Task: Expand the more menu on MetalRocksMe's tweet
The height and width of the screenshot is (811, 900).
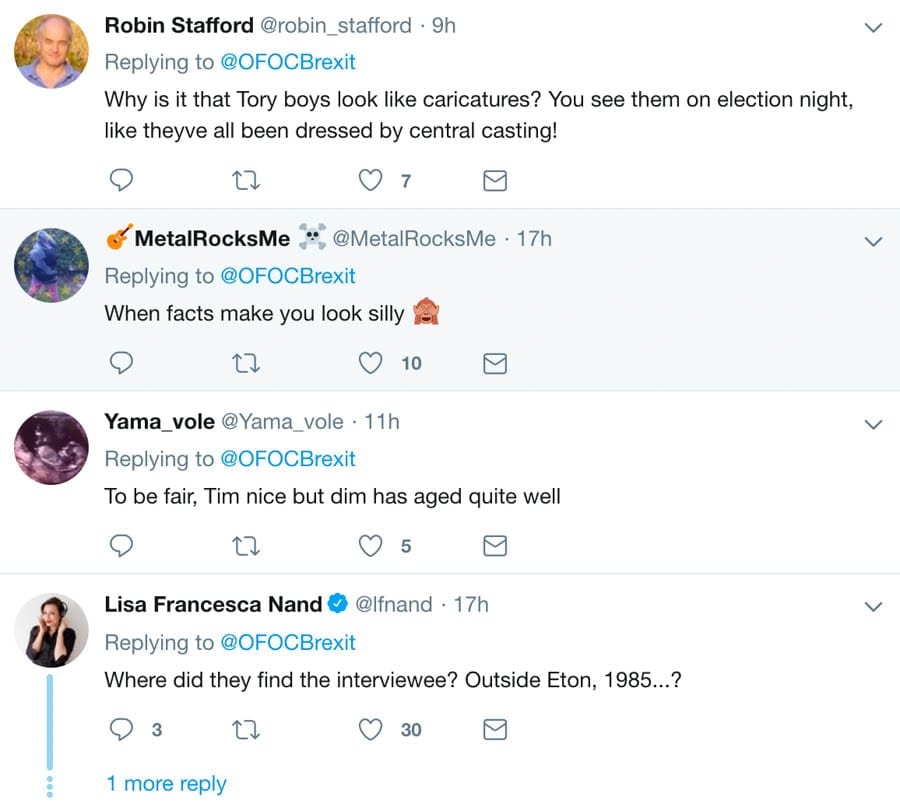Action: (873, 241)
